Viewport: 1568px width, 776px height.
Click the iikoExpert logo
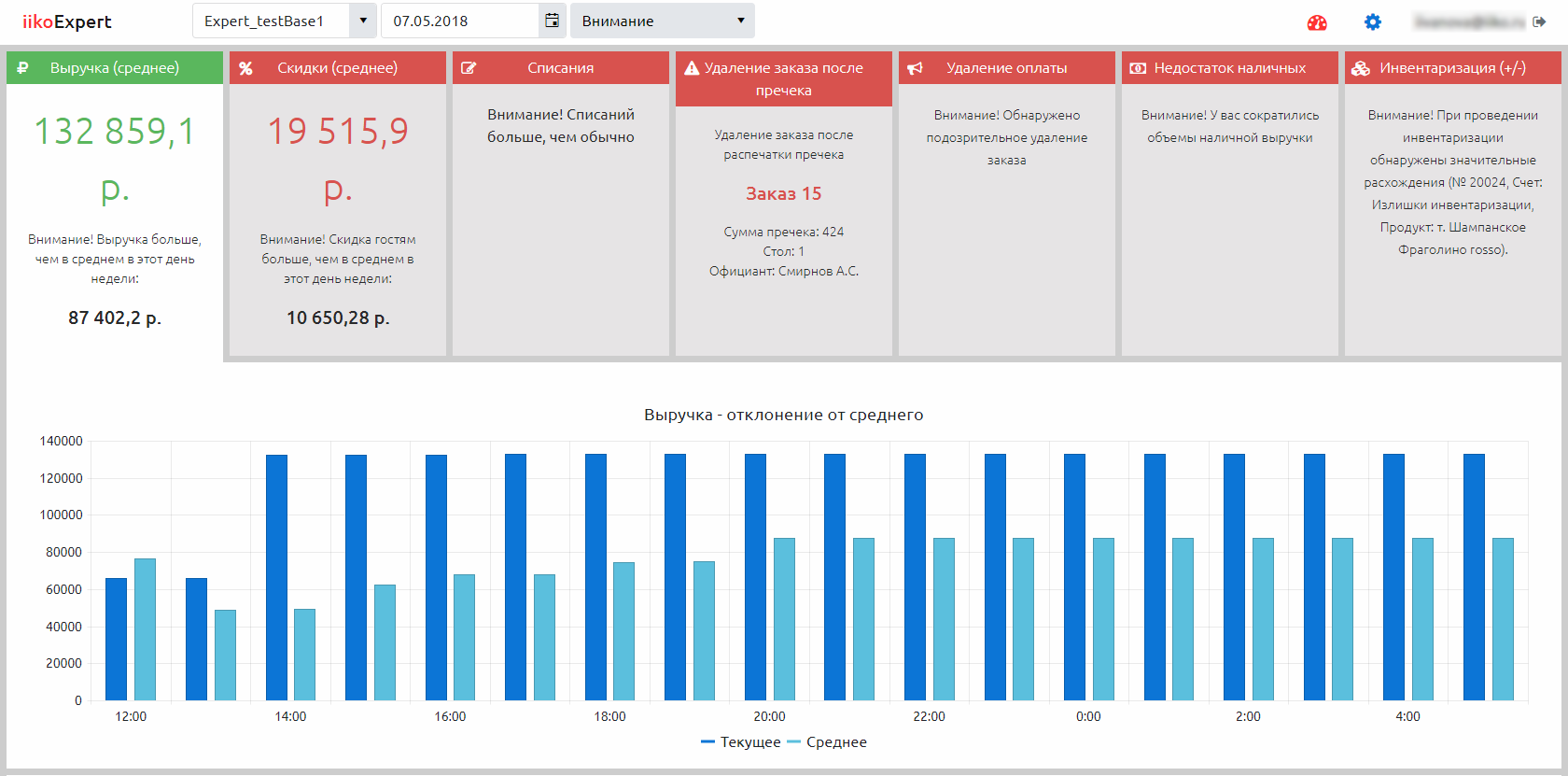pos(67,21)
